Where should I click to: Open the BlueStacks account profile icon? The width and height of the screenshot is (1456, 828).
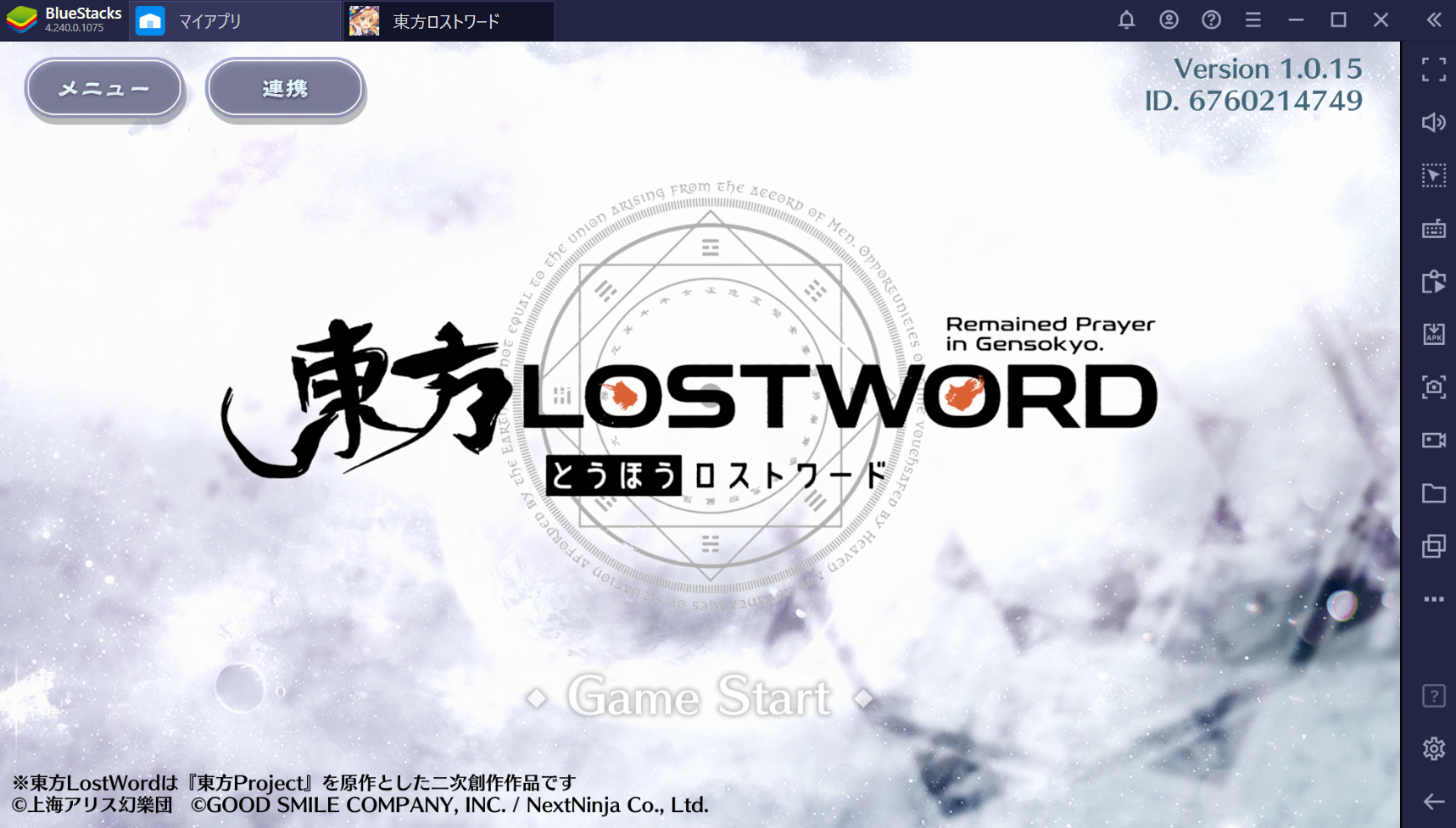point(1169,19)
